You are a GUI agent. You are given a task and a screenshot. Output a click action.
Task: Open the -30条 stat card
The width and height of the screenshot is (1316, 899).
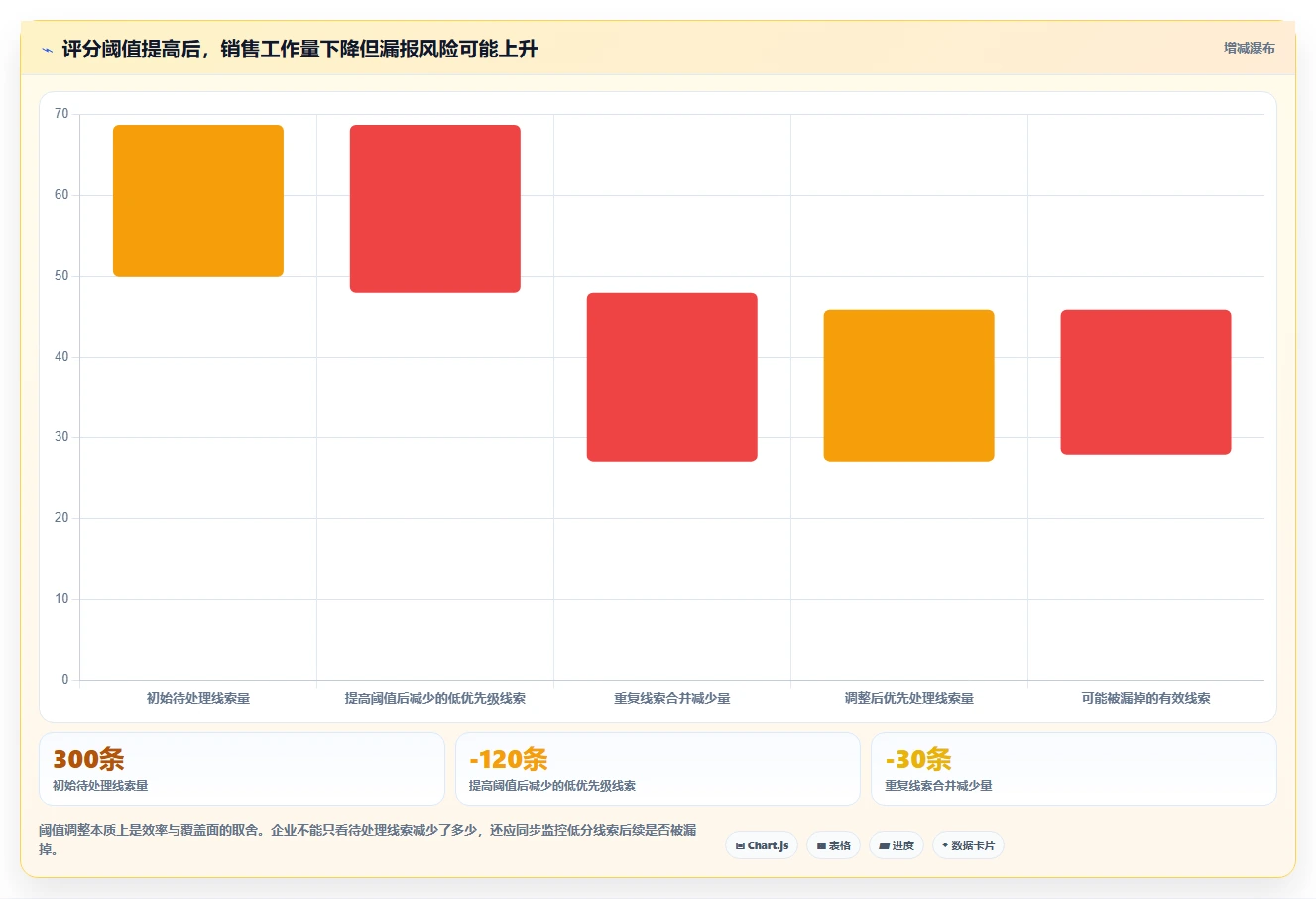coord(1074,769)
